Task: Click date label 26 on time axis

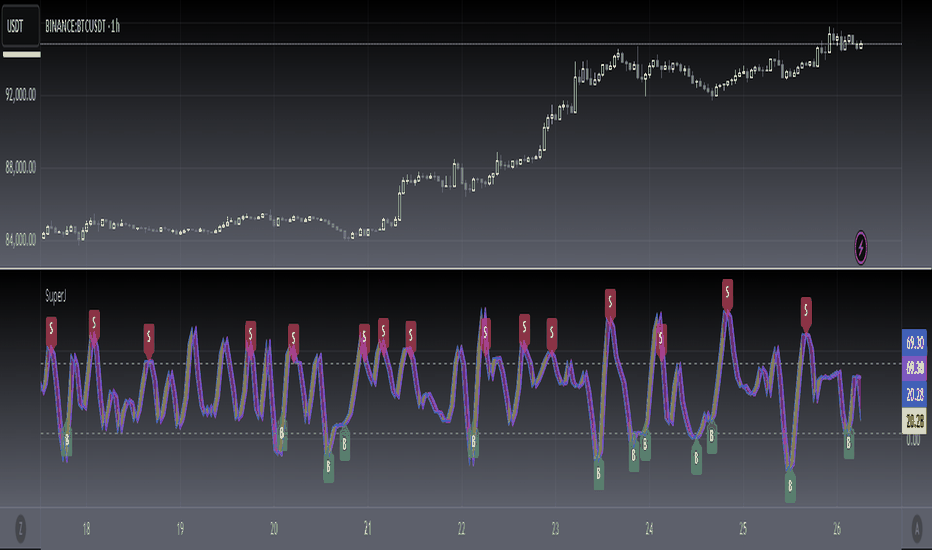Action: tap(837, 529)
